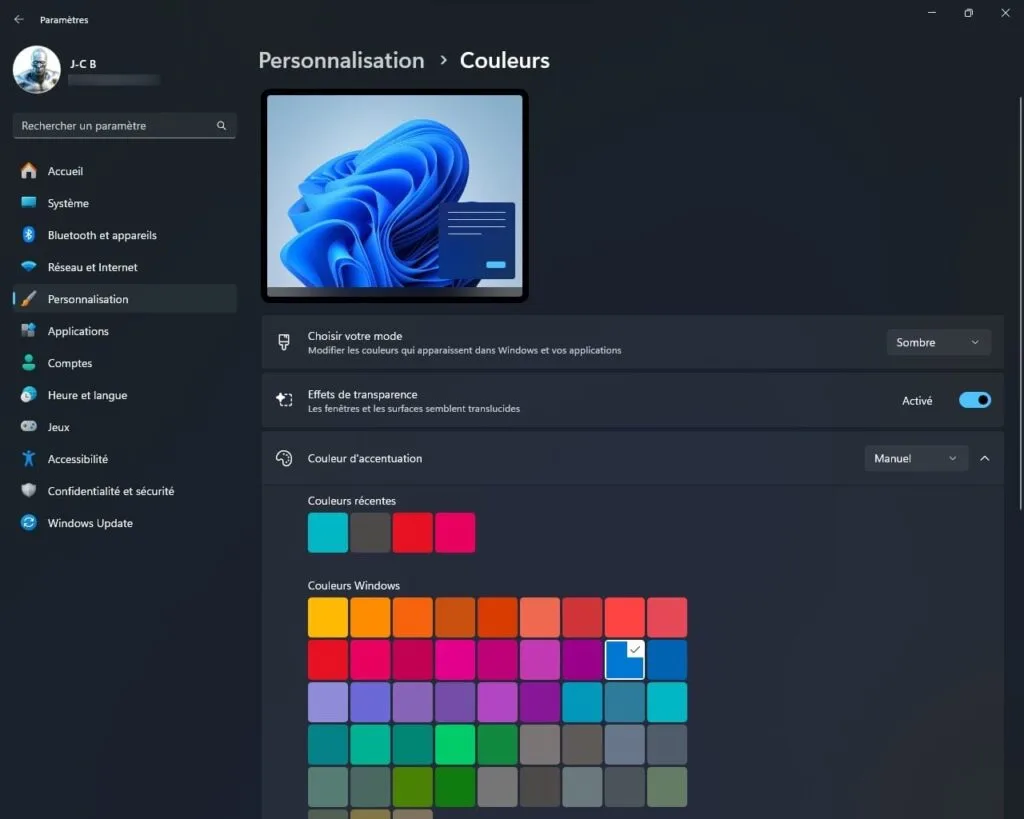Viewport: 1024px width, 819px height.
Task: Turn off the Effets de transparence switch
Action: (x=974, y=400)
